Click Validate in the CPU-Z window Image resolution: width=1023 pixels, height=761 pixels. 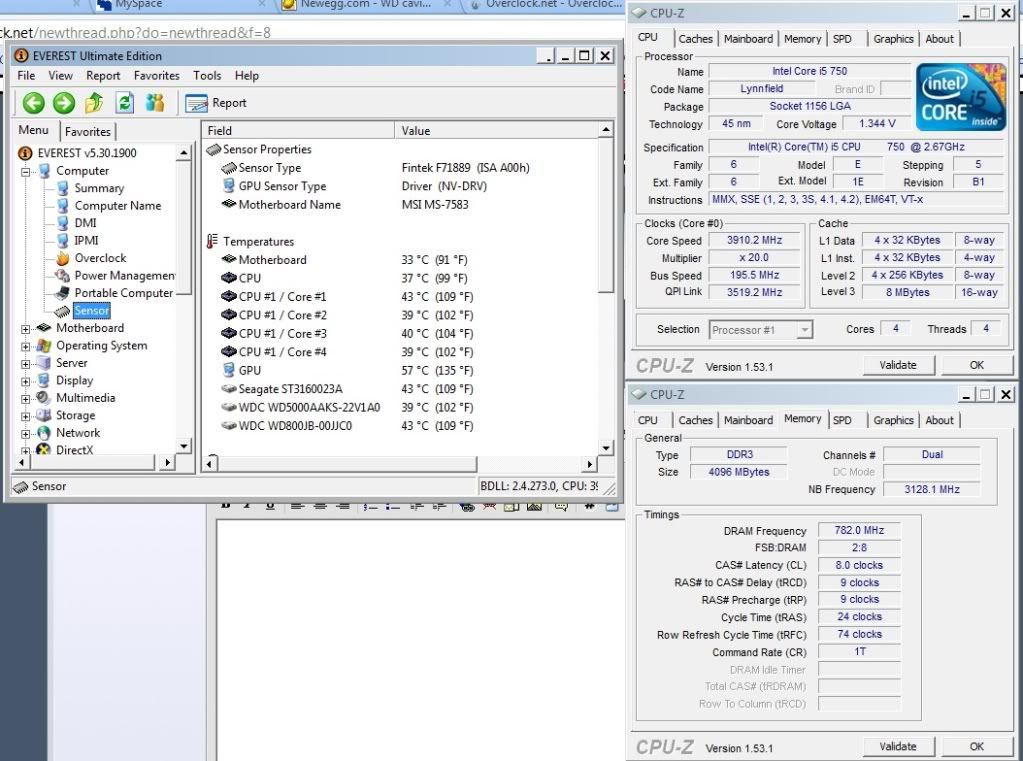point(897,365)
